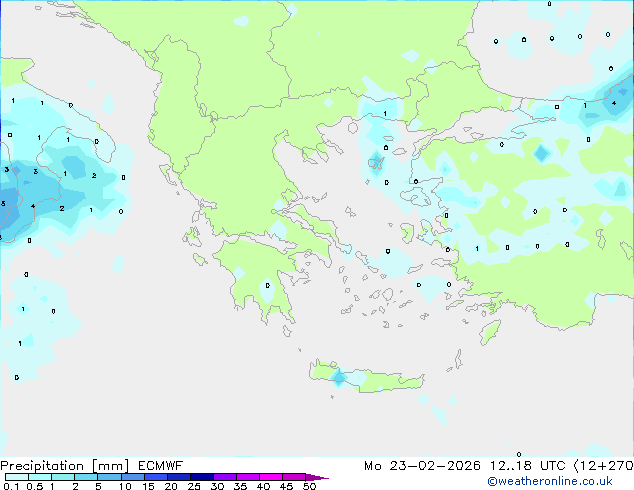Select the 20–25 mm dark blue swatch
This screenshot has width=634, height=490.
click(178, 477)
